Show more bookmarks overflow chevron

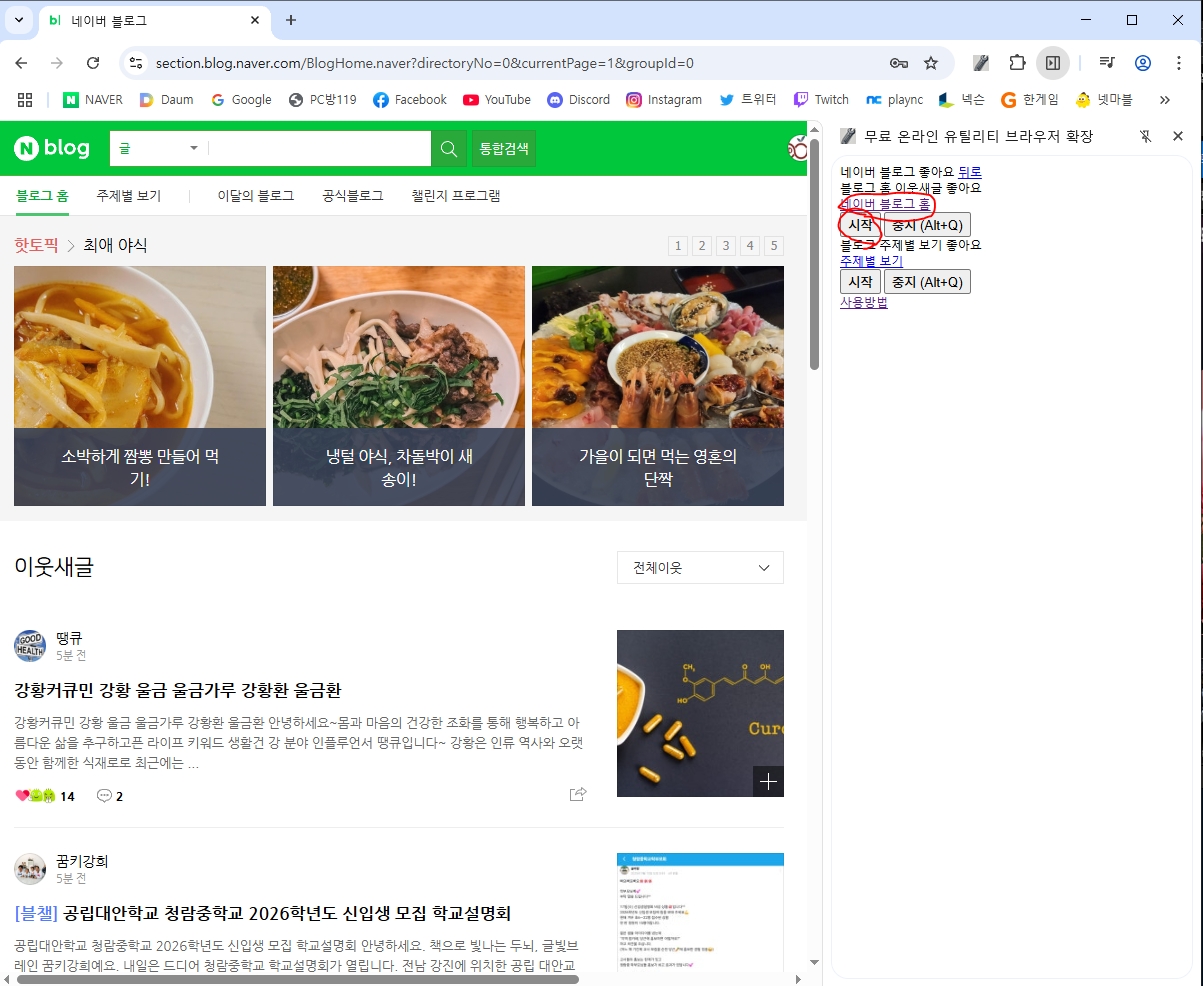[x=1164, y=99]
